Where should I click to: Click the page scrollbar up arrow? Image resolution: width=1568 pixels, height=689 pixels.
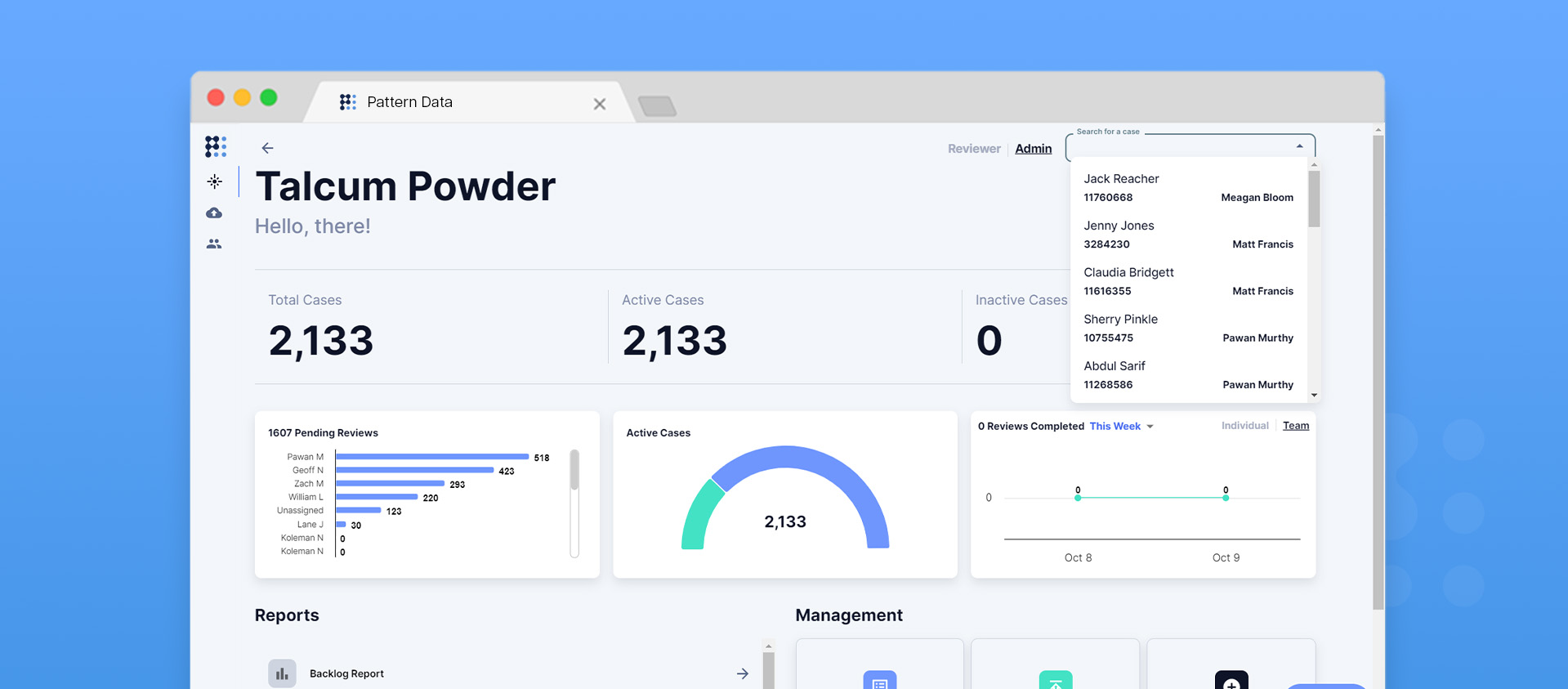(1378, 130)
